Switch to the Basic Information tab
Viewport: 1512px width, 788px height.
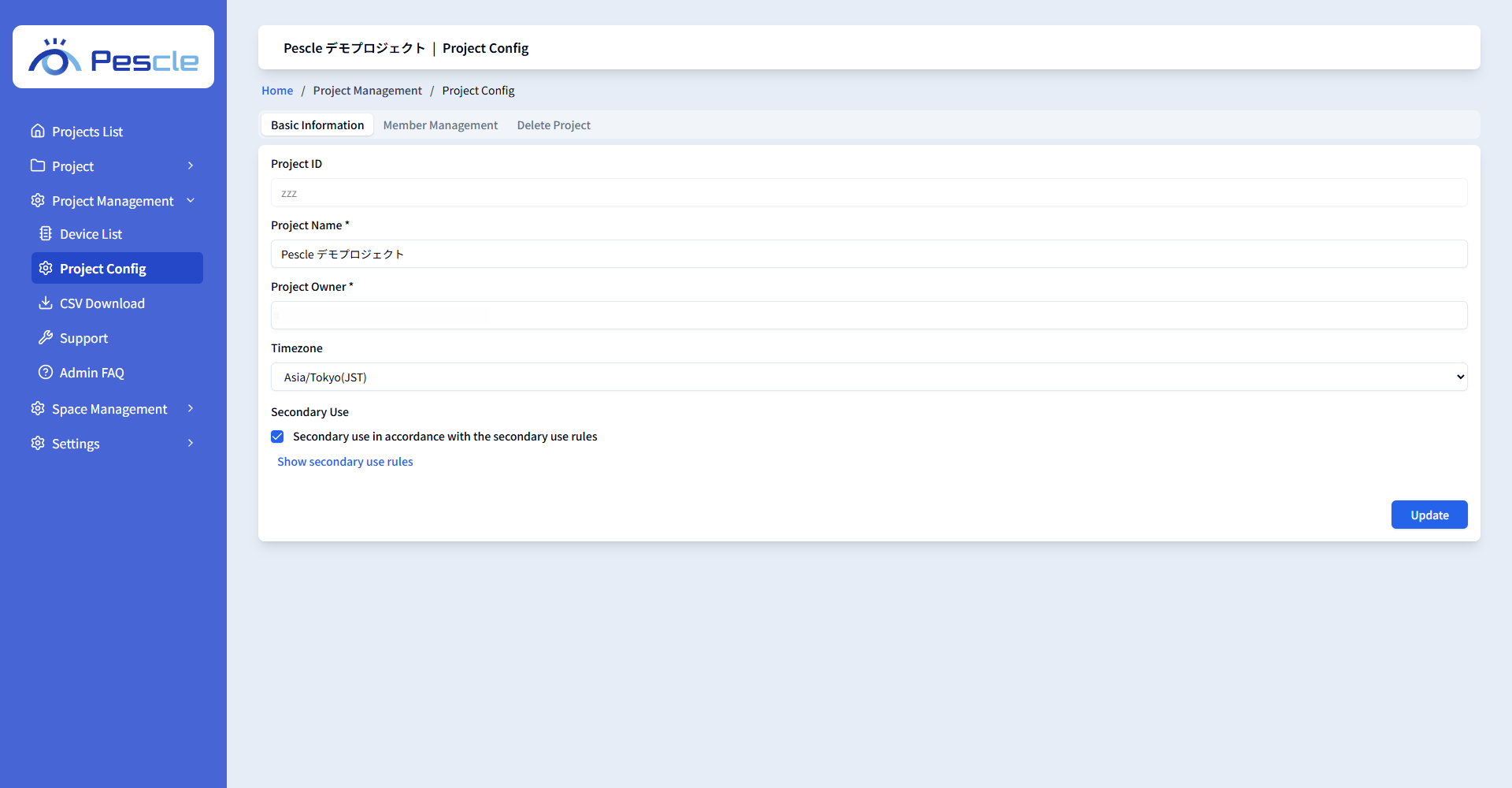(x=317, y=125)
